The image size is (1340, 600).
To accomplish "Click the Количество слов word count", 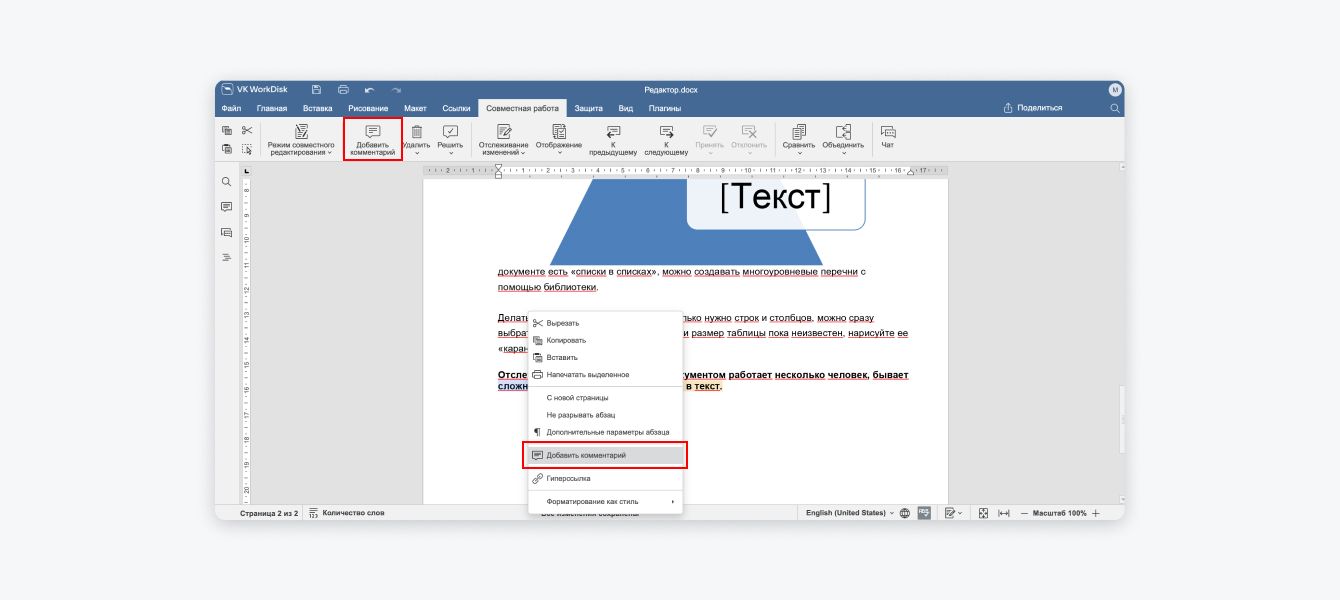I will pyautogui.click(x=347, y=513).
